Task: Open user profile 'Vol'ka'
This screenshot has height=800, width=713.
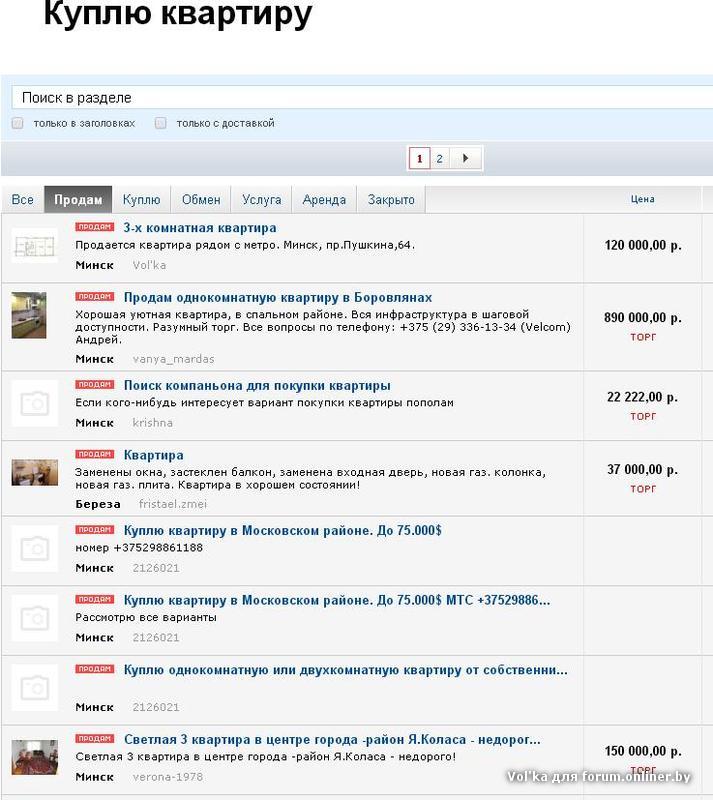Action: (149, 265)
